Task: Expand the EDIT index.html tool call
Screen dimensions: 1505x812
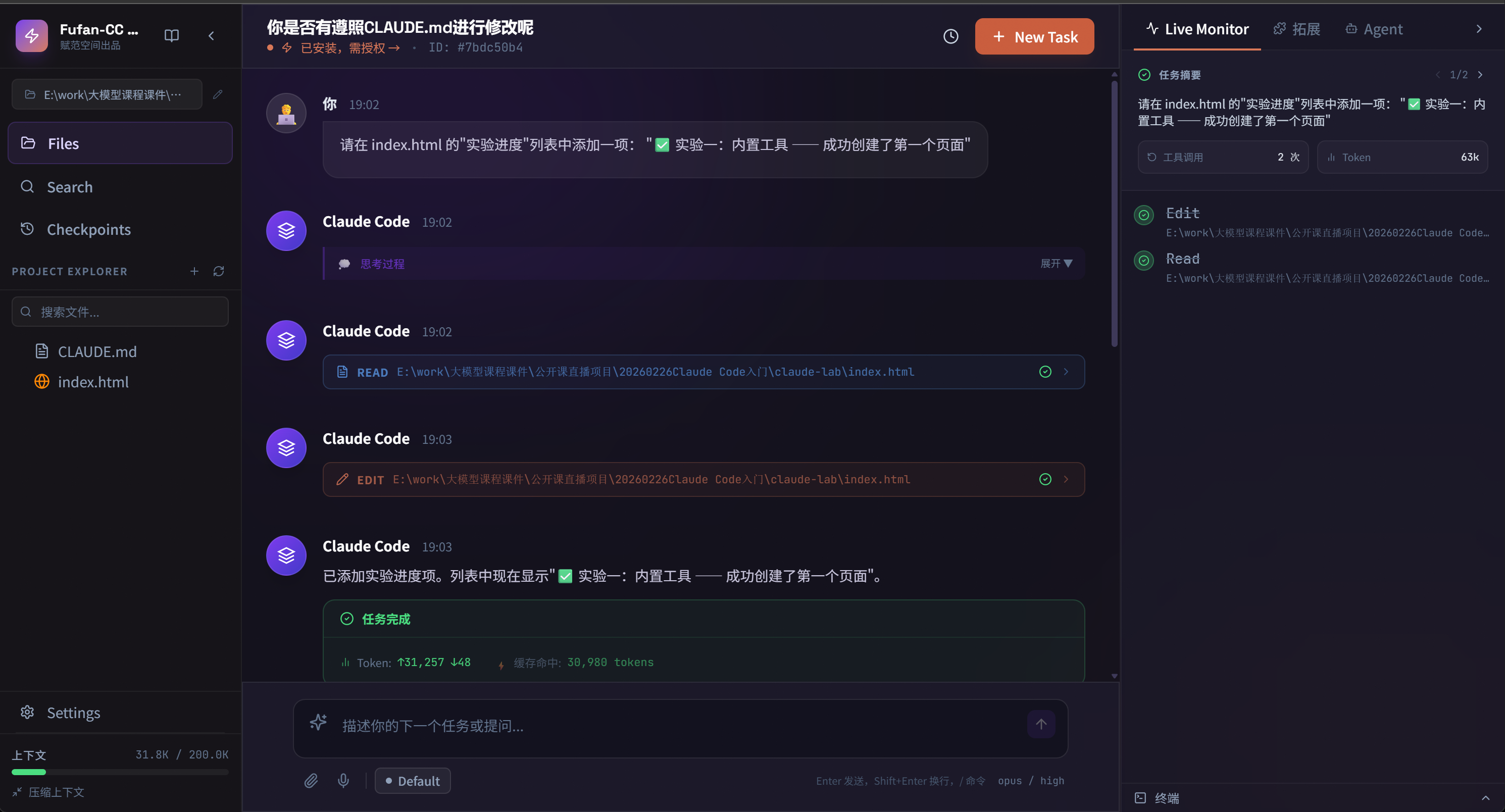Action: tap(1066, 479)
